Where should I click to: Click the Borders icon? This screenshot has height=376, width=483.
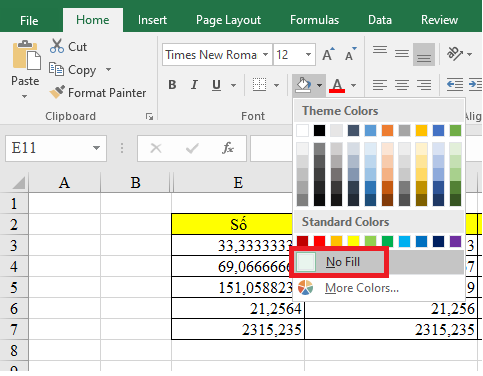(x=259, y=85)
